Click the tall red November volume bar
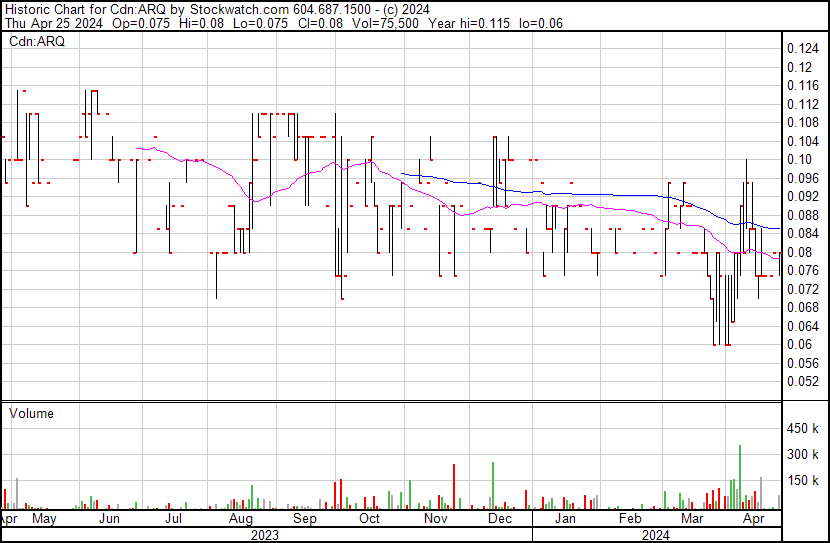This screenshot has height=543, width=830. click(x=454, y=487)
